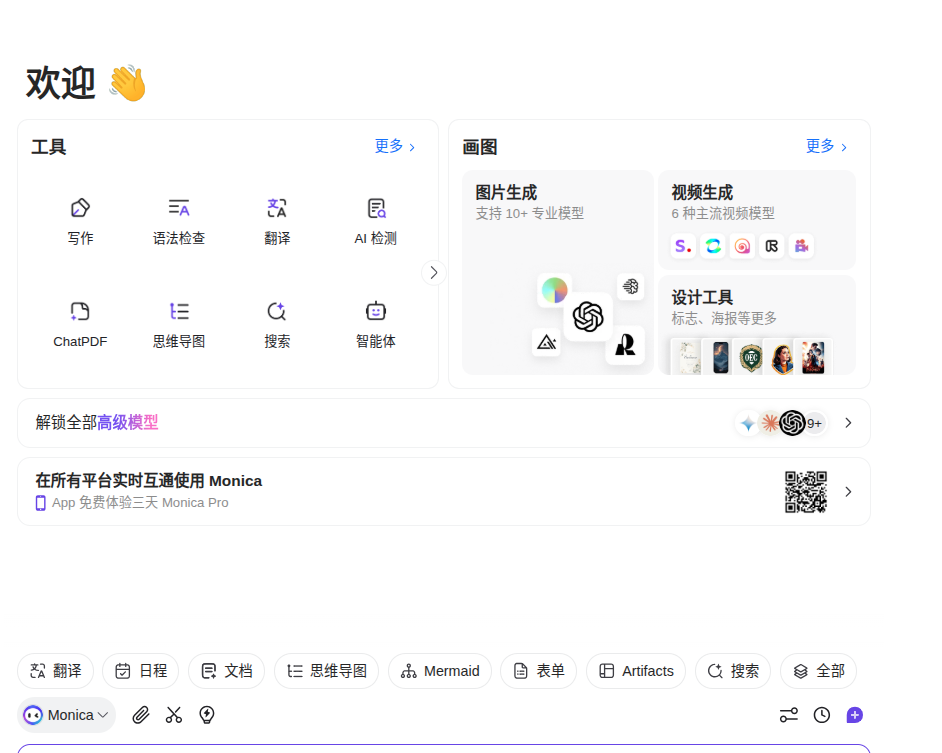Click the black R video model icon

click(772, 246)
